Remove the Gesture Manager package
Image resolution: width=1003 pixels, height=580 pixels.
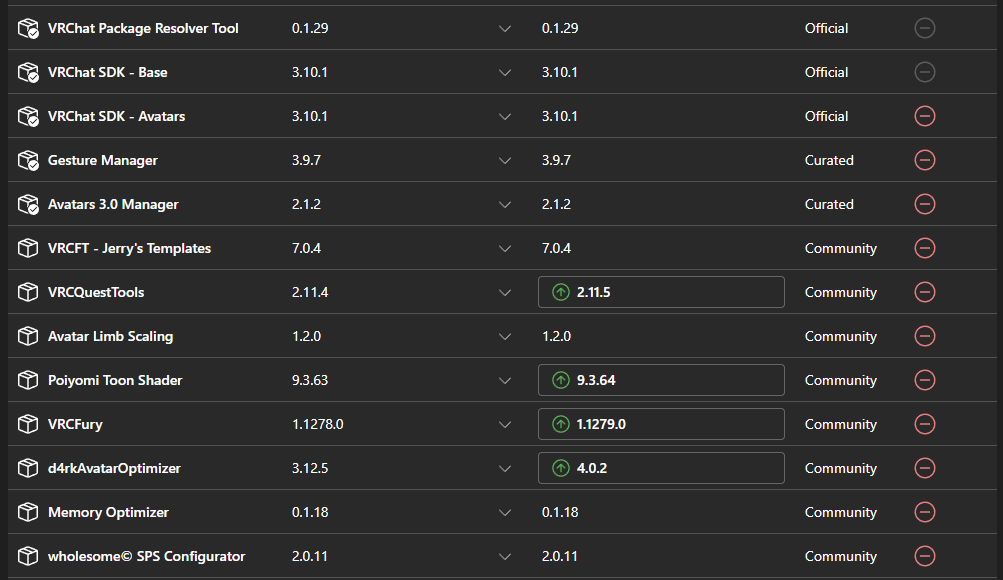coord(925,160)
